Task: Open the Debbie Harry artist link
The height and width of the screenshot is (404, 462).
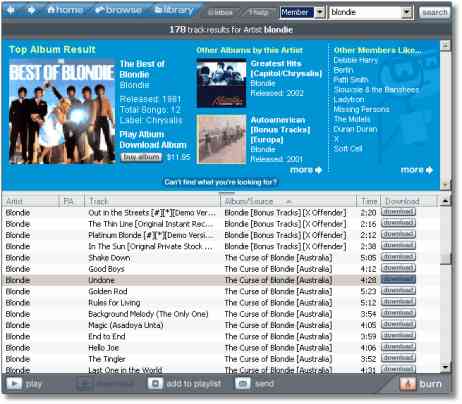Action: click(355, 60)
